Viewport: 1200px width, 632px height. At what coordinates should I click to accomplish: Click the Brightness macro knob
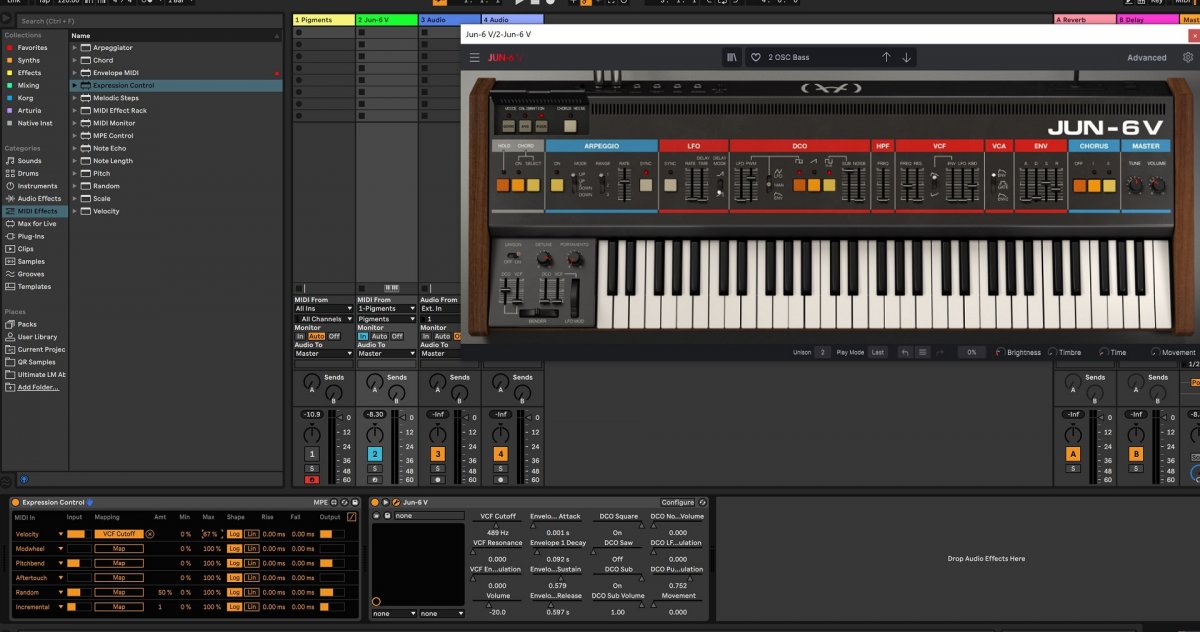999,352
